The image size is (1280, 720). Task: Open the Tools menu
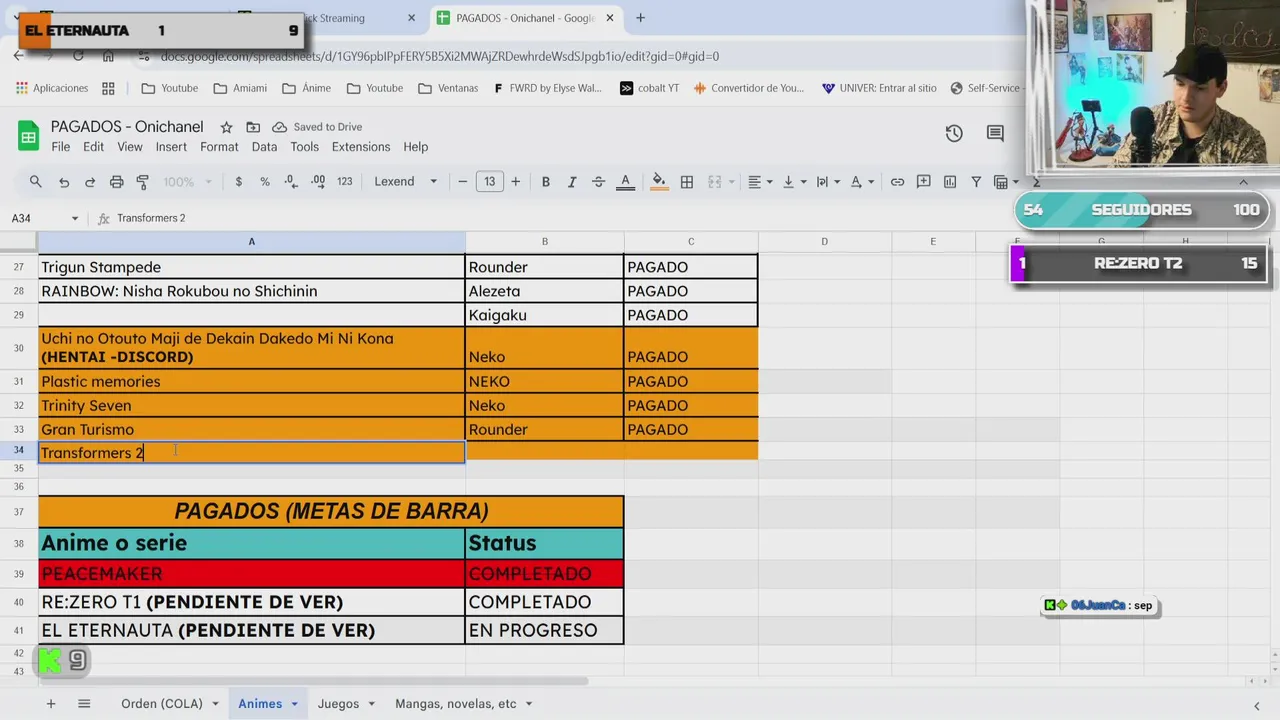[x=304, y=147]
